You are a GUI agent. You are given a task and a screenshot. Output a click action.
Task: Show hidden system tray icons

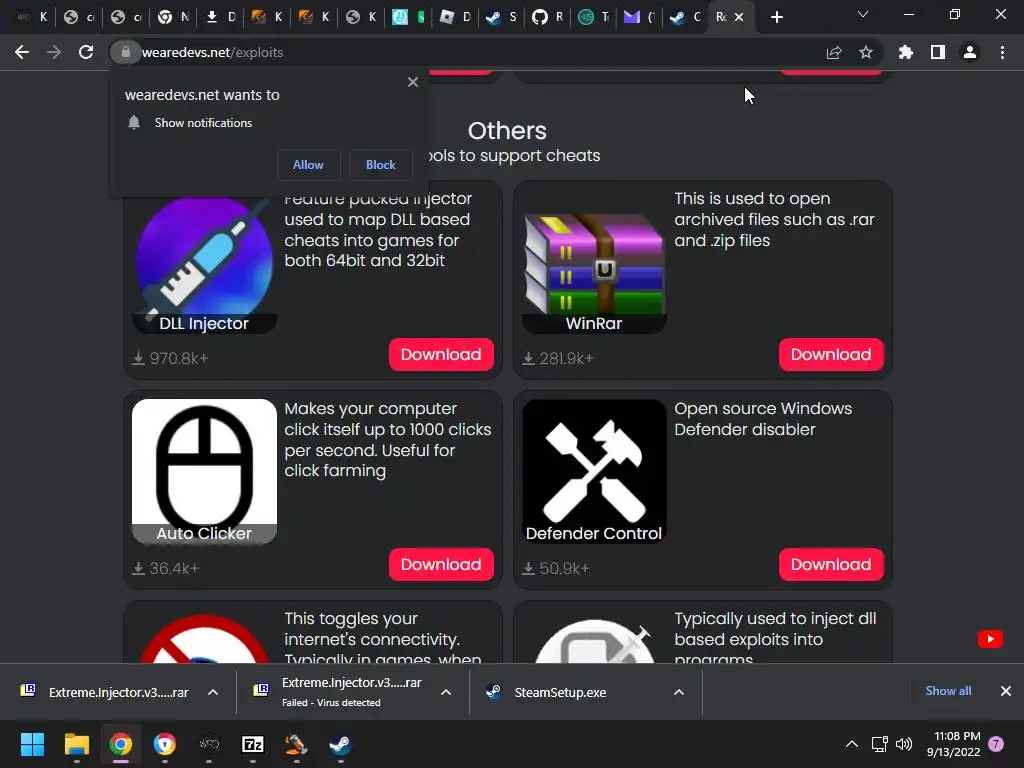(852, 744)
